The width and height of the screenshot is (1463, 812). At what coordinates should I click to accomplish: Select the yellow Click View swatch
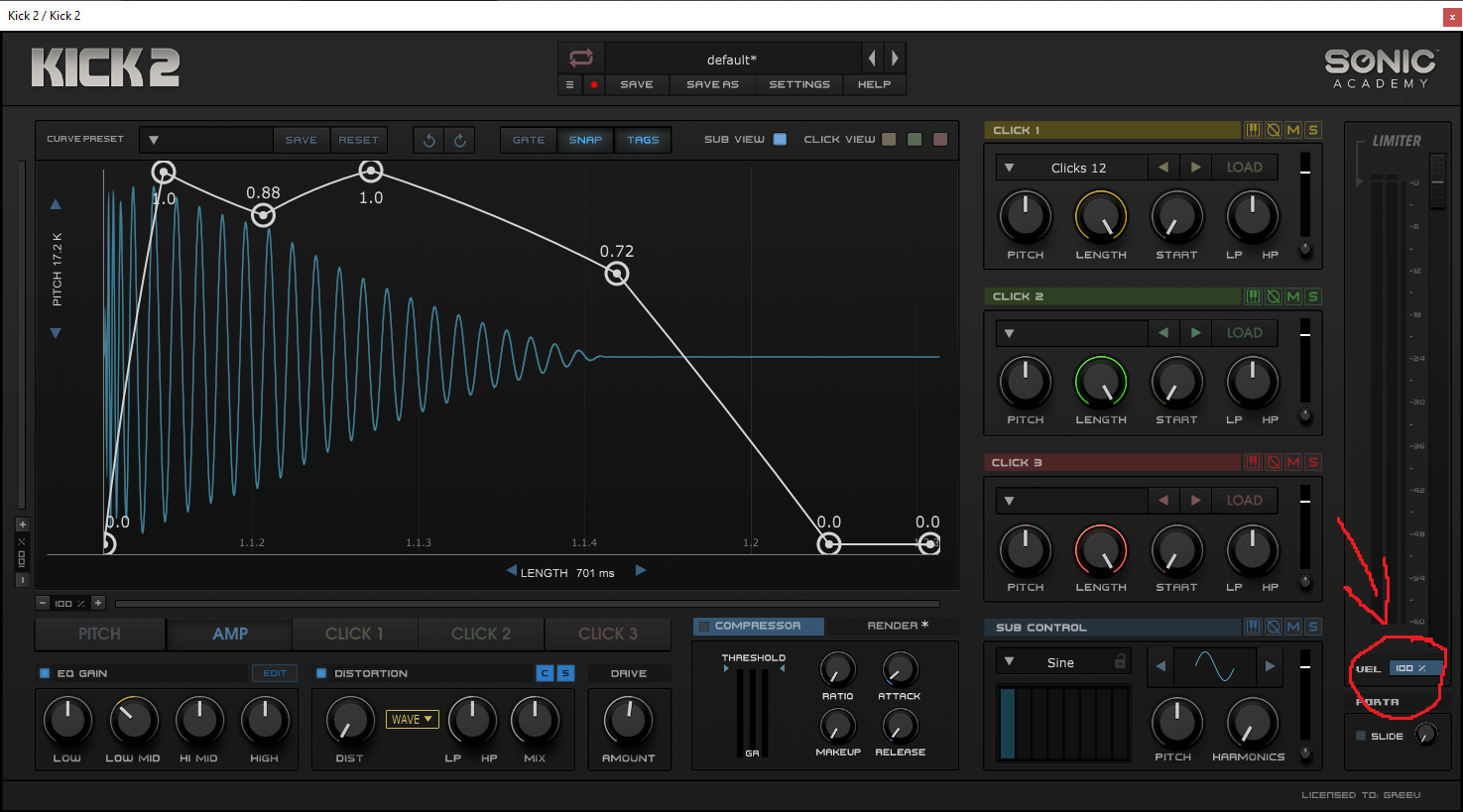tap(889, 139)
